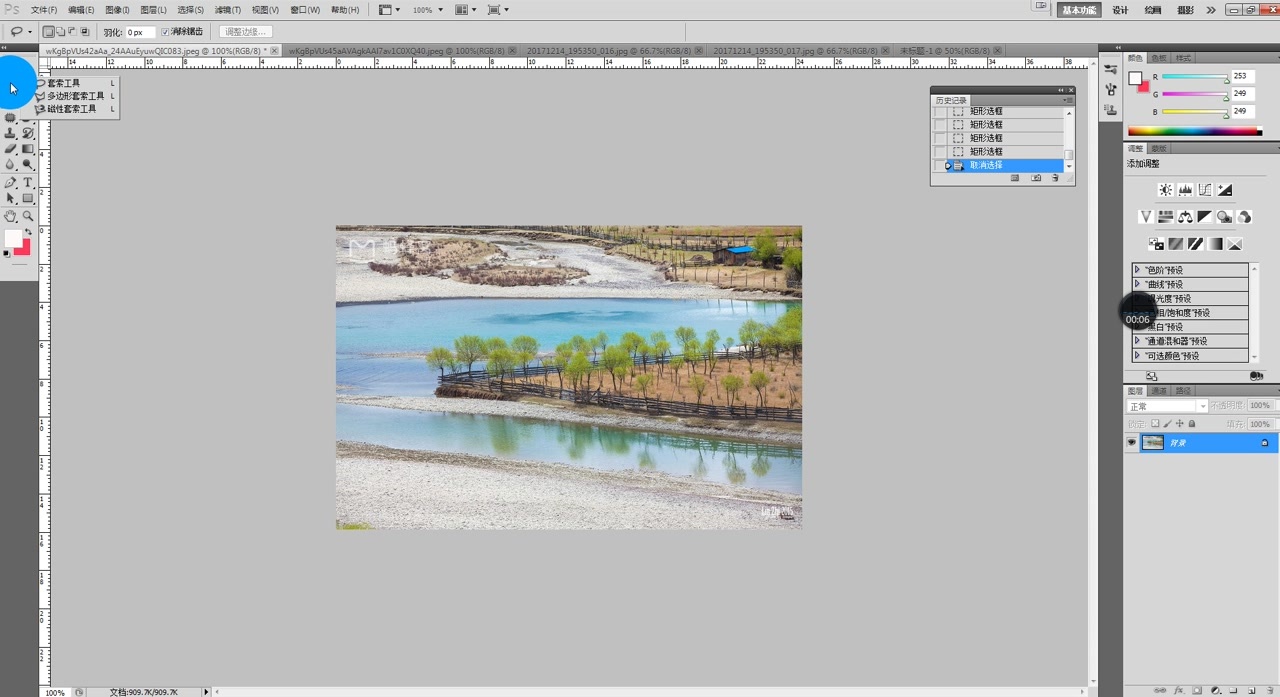Swap foreground and background colors
Screen dimensions: 1280x697
coord(28,232)
